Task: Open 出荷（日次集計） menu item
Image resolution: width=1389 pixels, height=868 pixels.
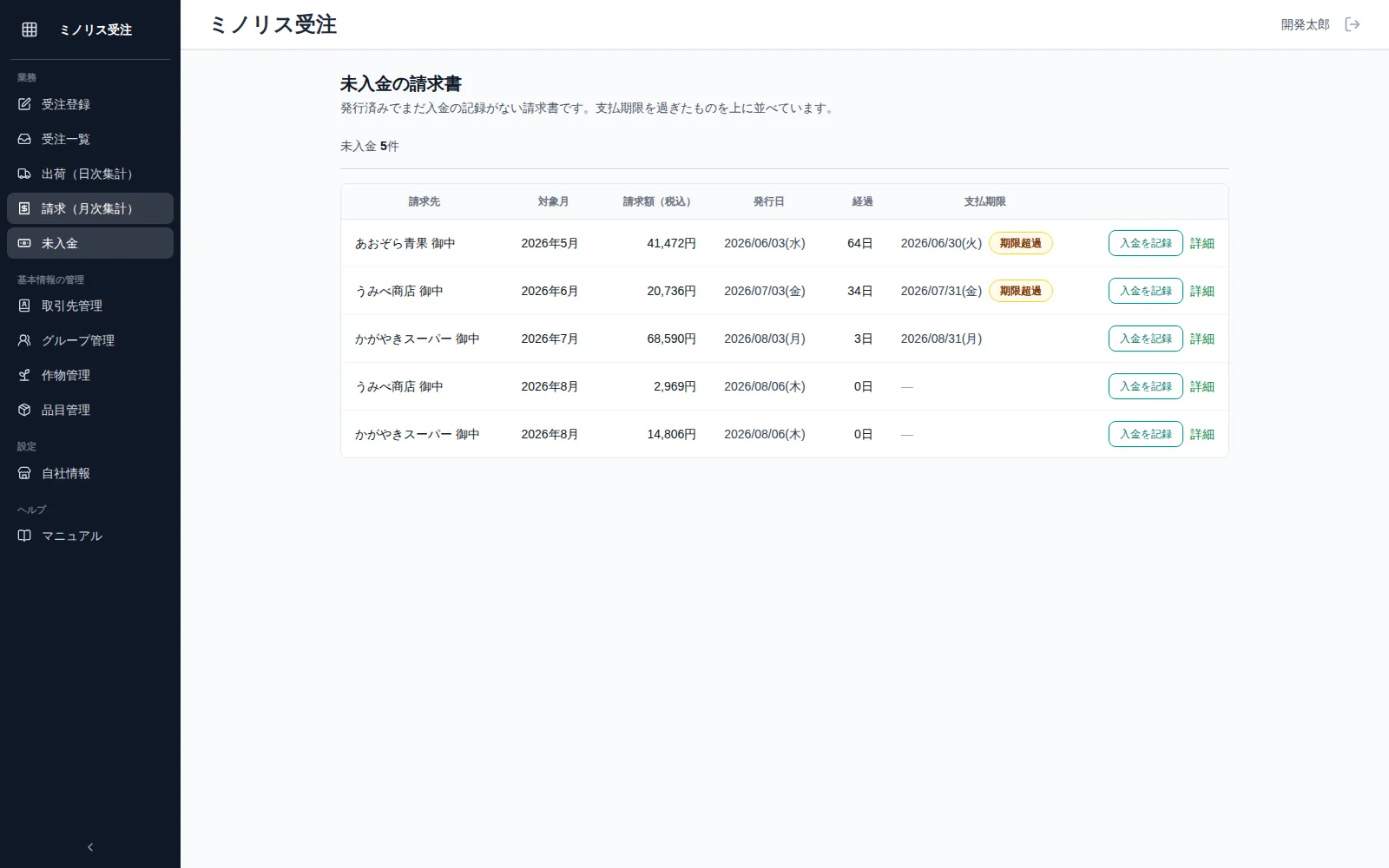Action: (x=90, y=174)
